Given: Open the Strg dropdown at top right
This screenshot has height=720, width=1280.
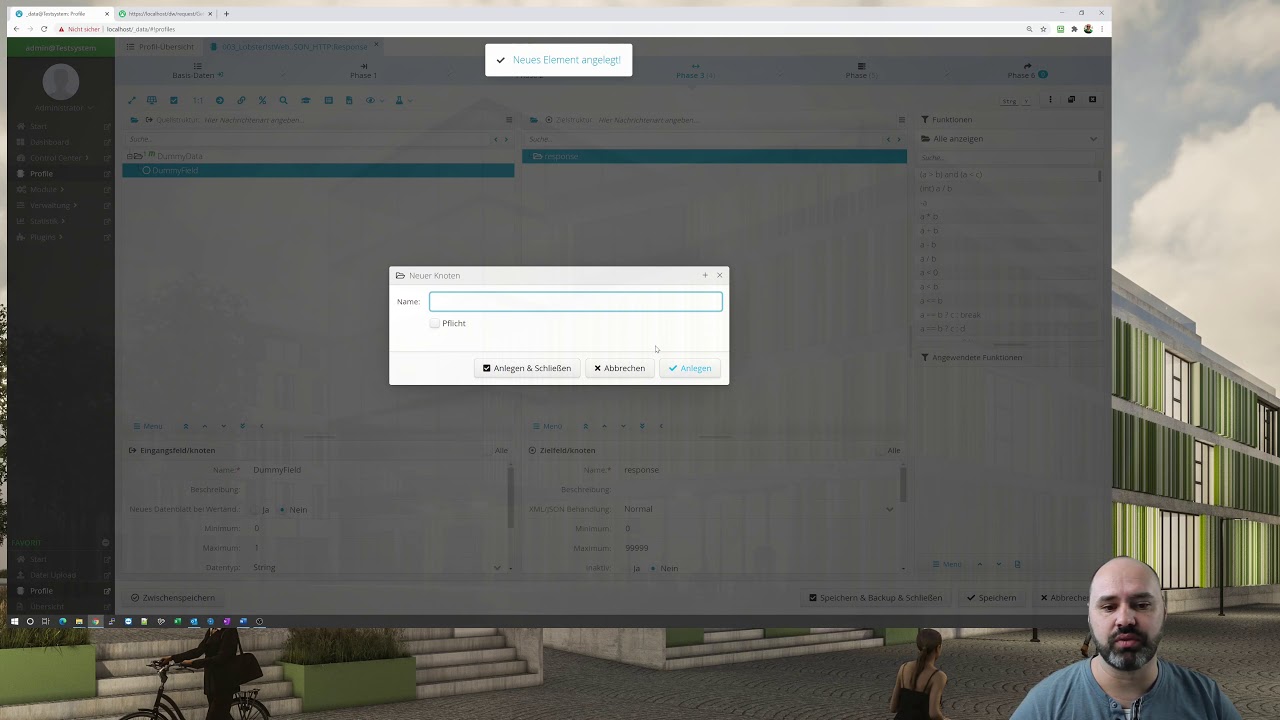Looking at the screenshot, I should coord(1014,101).
